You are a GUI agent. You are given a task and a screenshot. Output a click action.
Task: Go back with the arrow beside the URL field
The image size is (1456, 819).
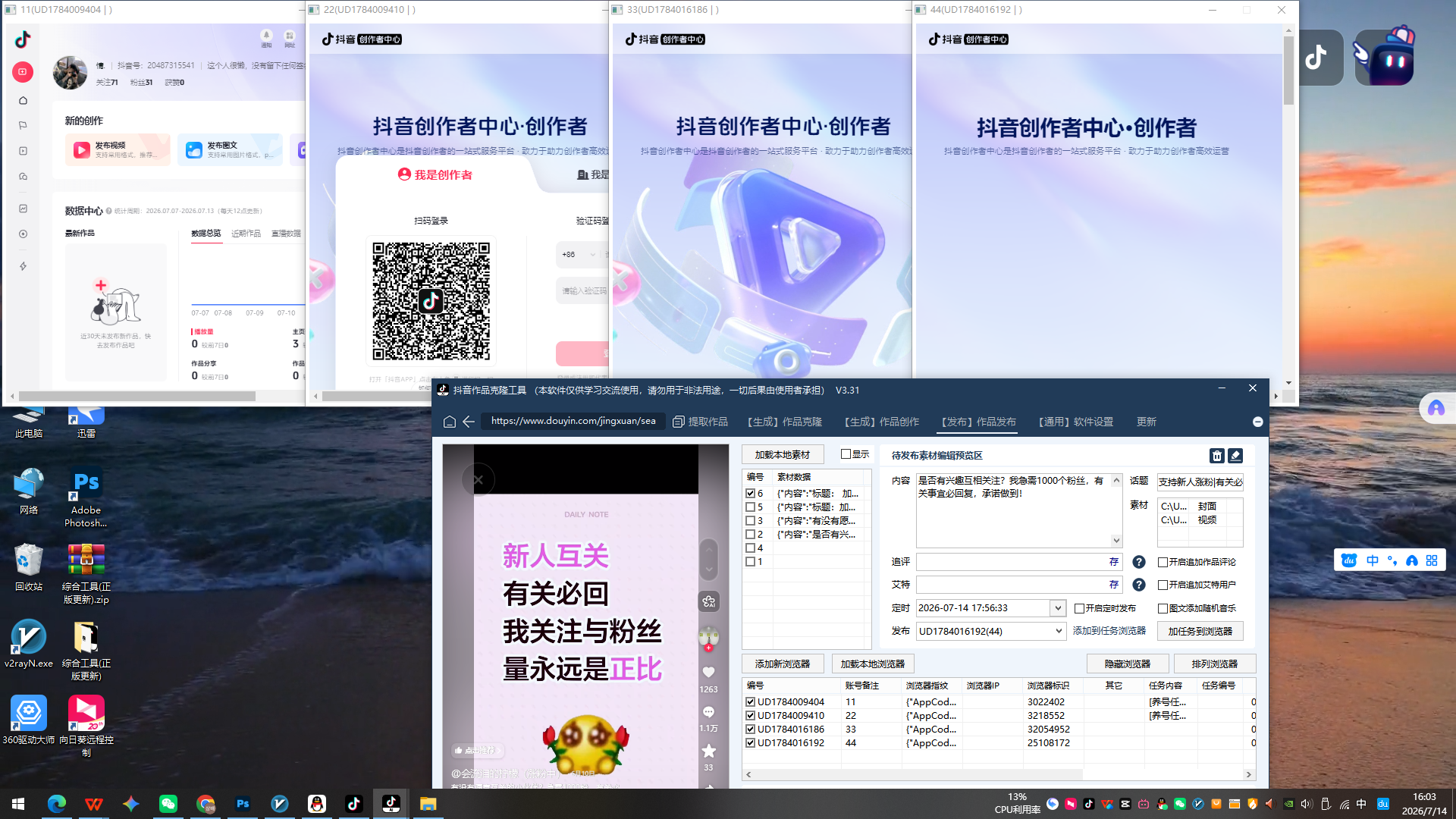click(469, 422)
